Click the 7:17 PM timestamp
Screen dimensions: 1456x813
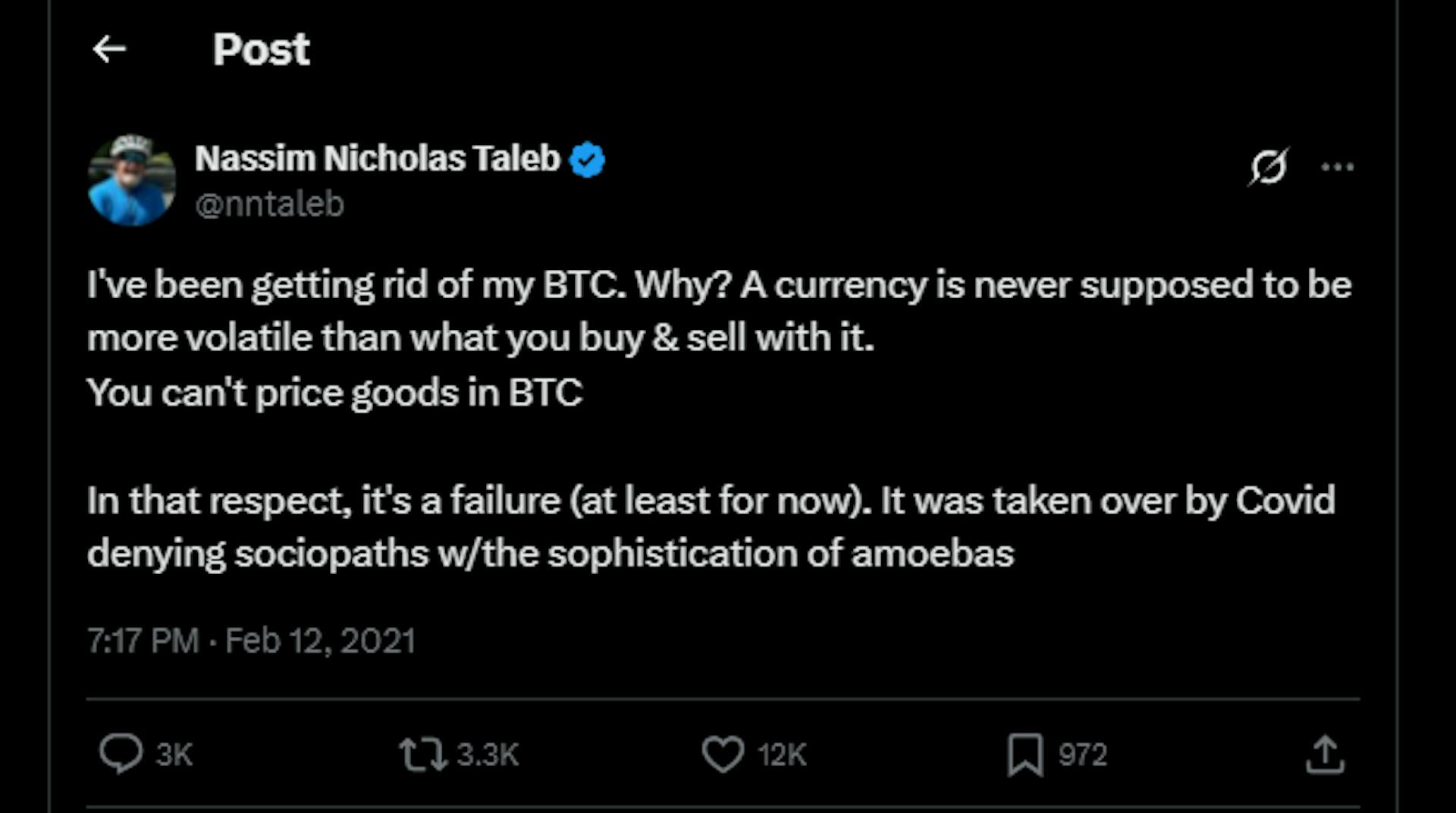[x=143, y=641]
